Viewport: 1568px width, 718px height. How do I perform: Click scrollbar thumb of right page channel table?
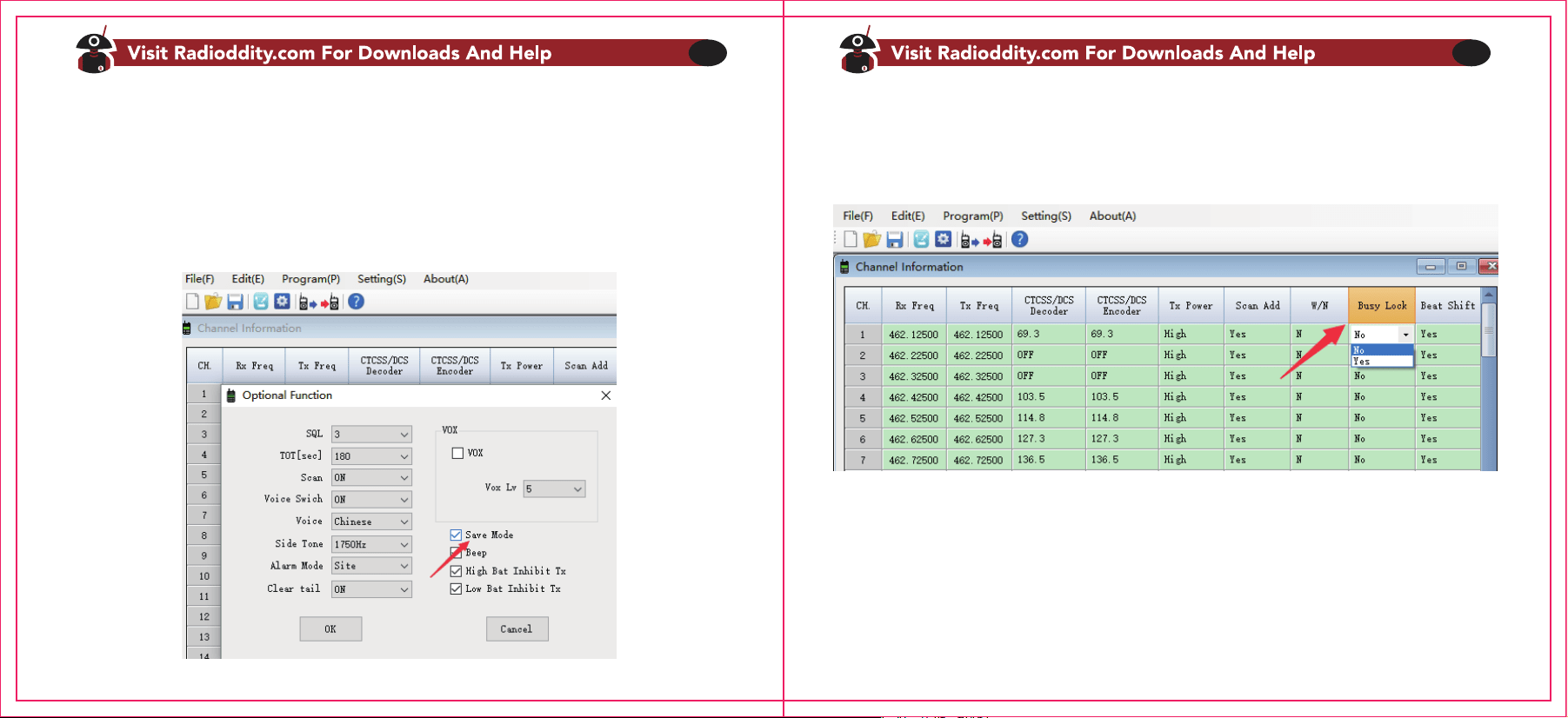1489,329
